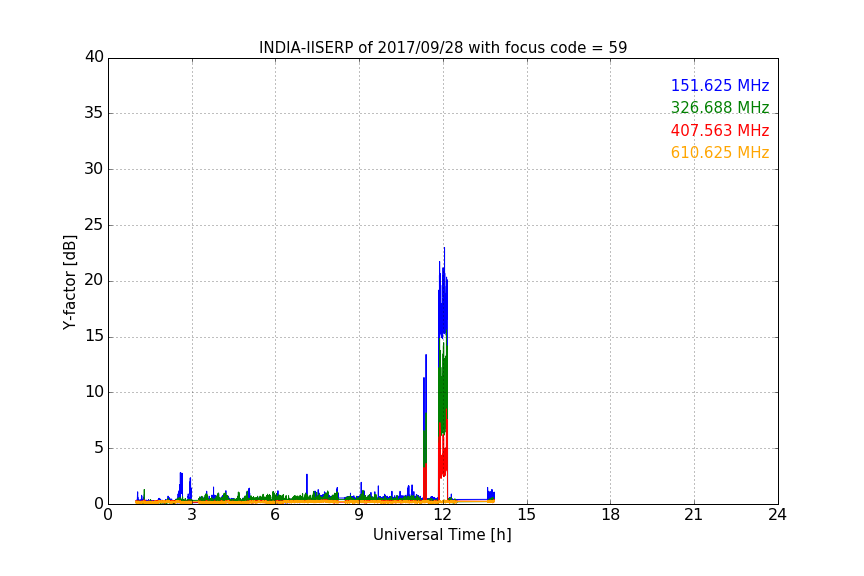
Task: Click the y-axis tick value 20
Action: (94, 280)
